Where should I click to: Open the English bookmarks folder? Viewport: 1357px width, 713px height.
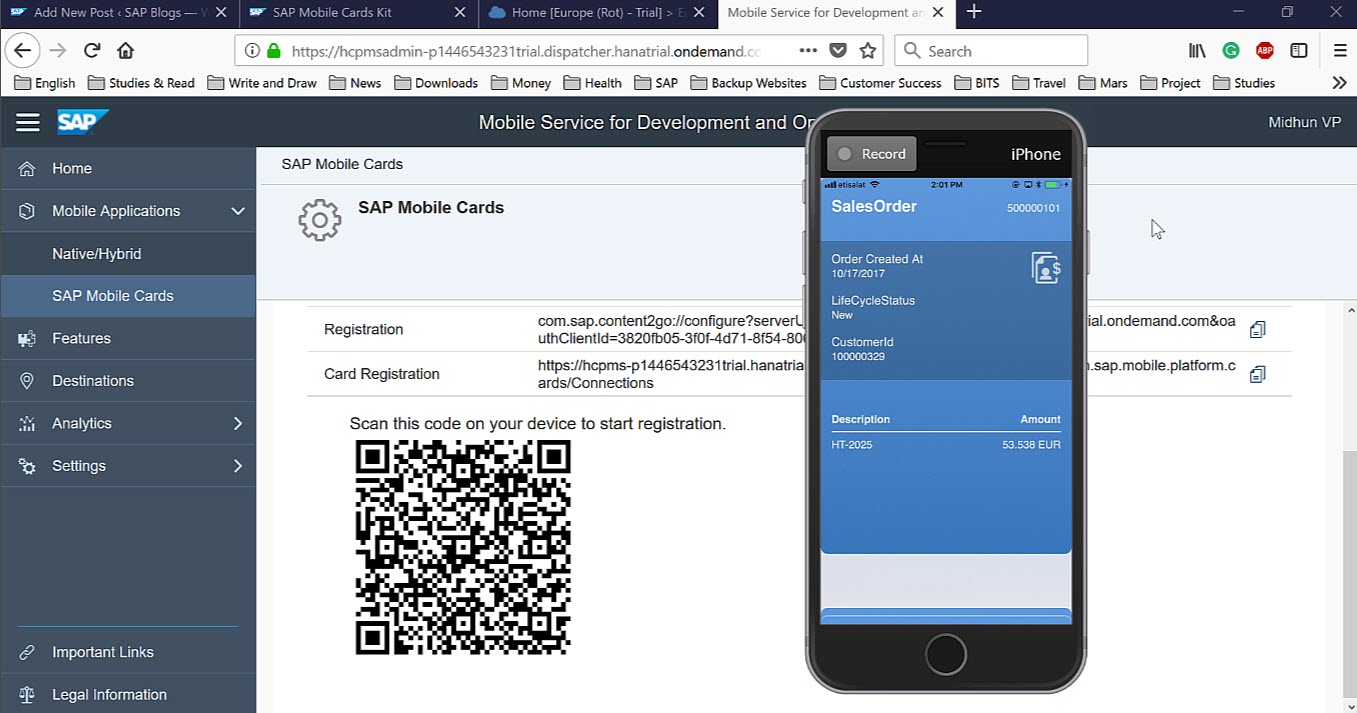tap(45, 83)
